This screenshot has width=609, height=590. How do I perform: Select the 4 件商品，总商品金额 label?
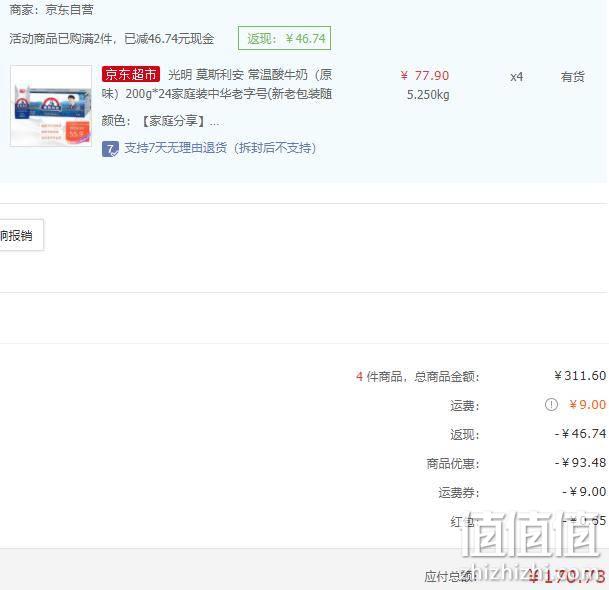pyautogui.click(x=418, y=376)
